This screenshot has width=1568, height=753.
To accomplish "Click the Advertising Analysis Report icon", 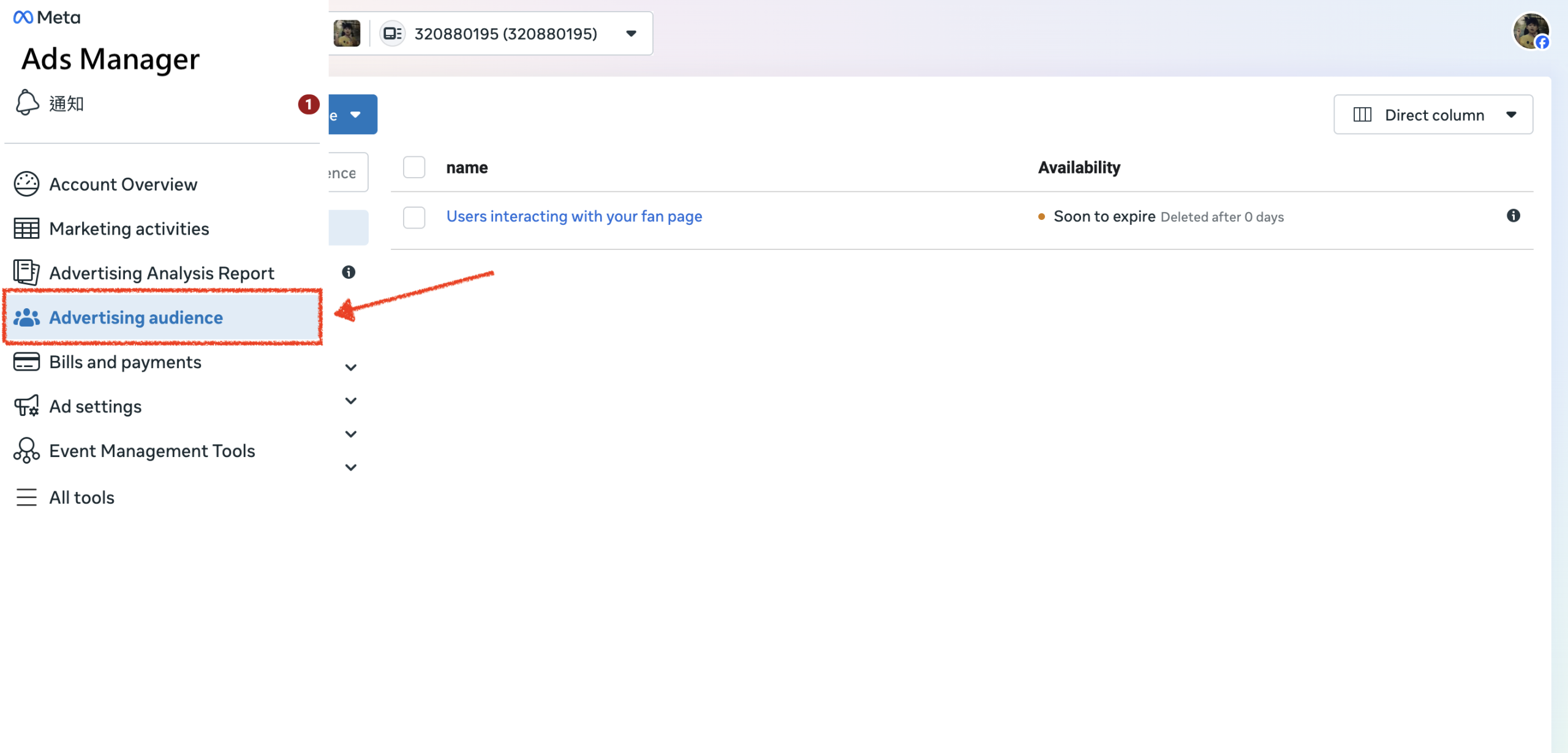I will click(x=26, y=273).
